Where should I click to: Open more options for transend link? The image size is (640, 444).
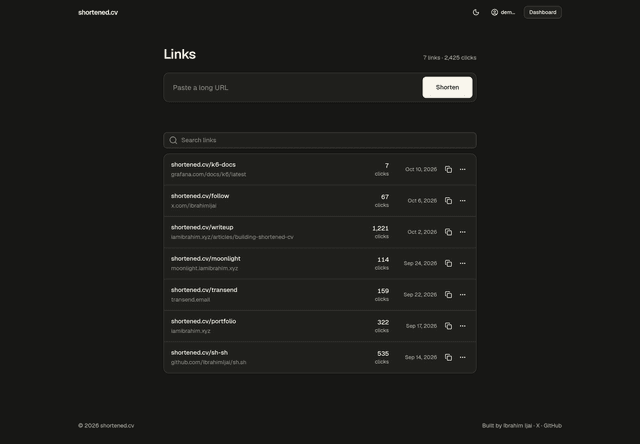462,295
